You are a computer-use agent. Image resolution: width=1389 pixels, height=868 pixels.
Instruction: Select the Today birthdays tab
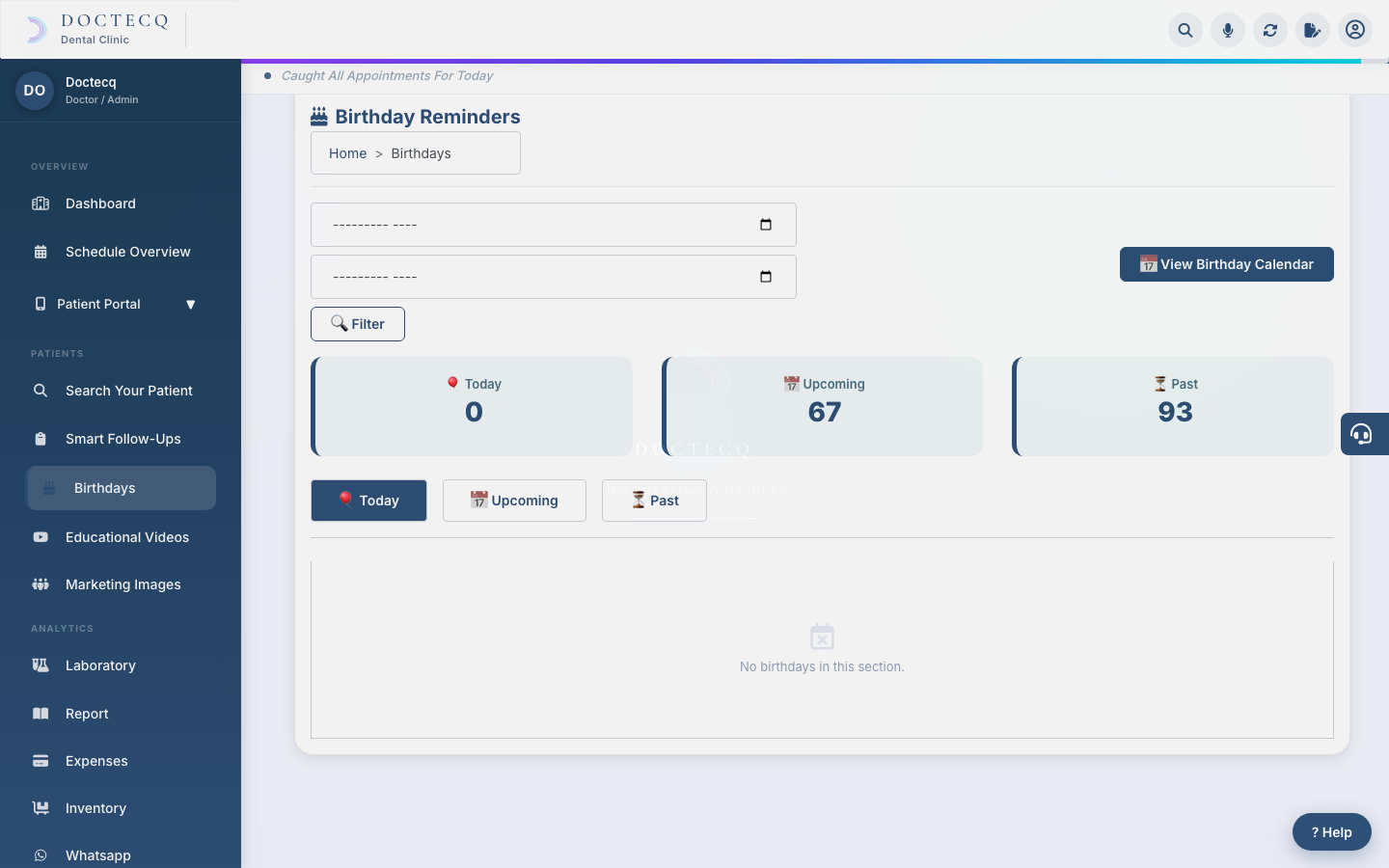pyautogui.click(x=368, y=501)
